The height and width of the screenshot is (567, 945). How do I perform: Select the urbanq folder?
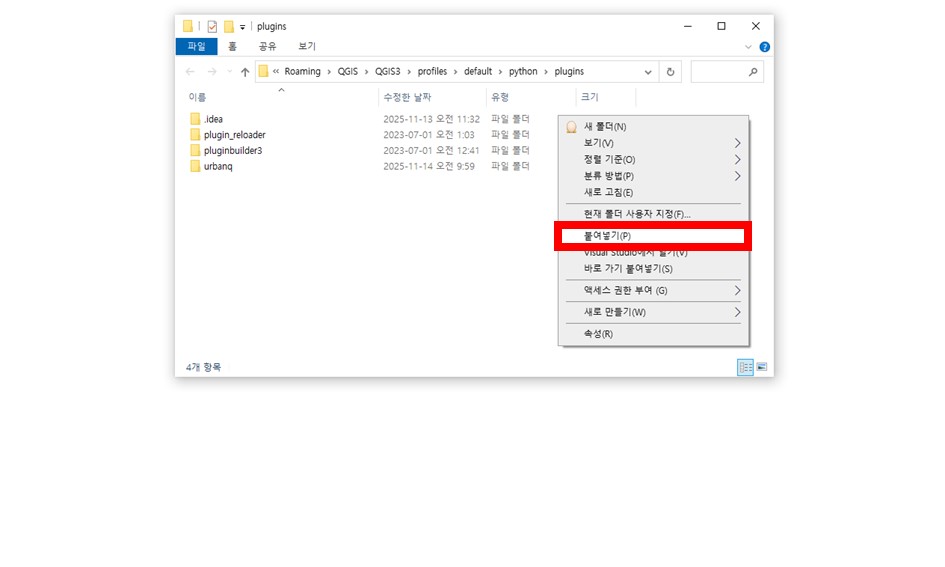pos(217,166)
